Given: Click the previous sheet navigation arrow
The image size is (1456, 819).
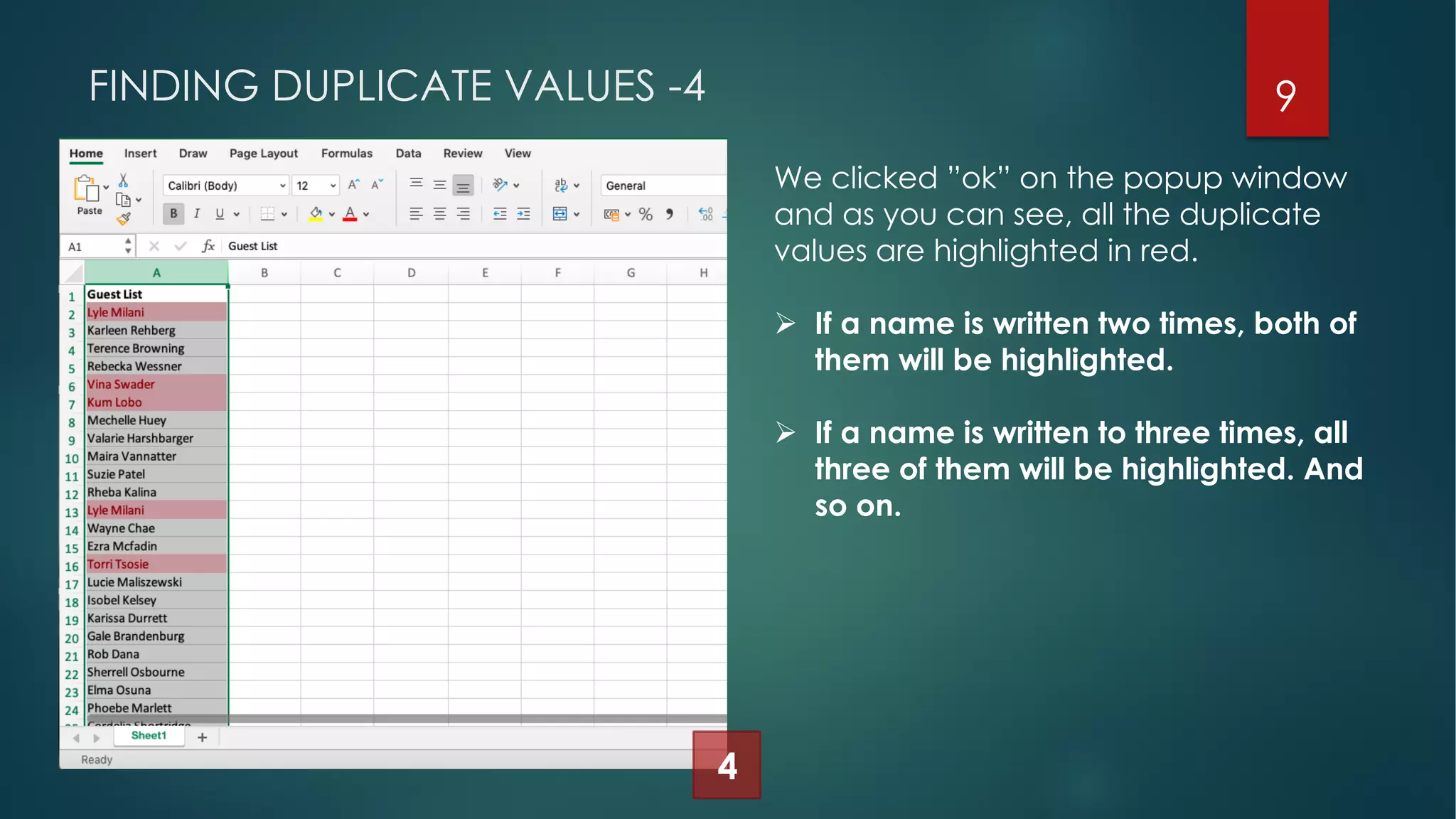Looking at the screenshot, I should coord(76,738).
